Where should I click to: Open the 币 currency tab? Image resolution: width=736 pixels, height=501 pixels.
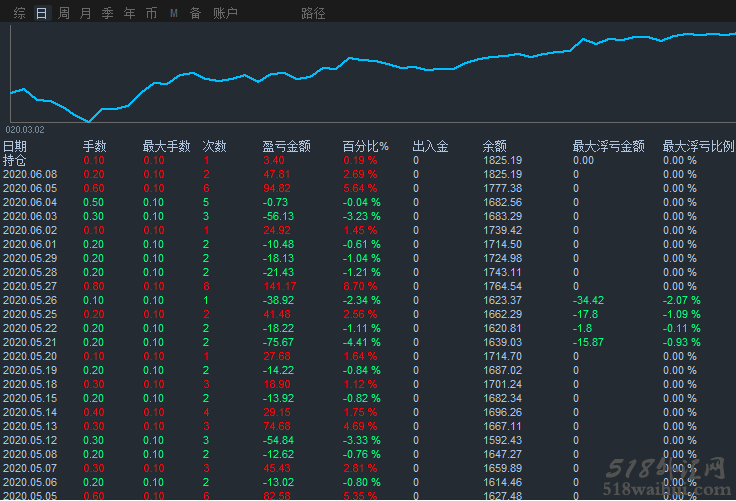point(151,13)
